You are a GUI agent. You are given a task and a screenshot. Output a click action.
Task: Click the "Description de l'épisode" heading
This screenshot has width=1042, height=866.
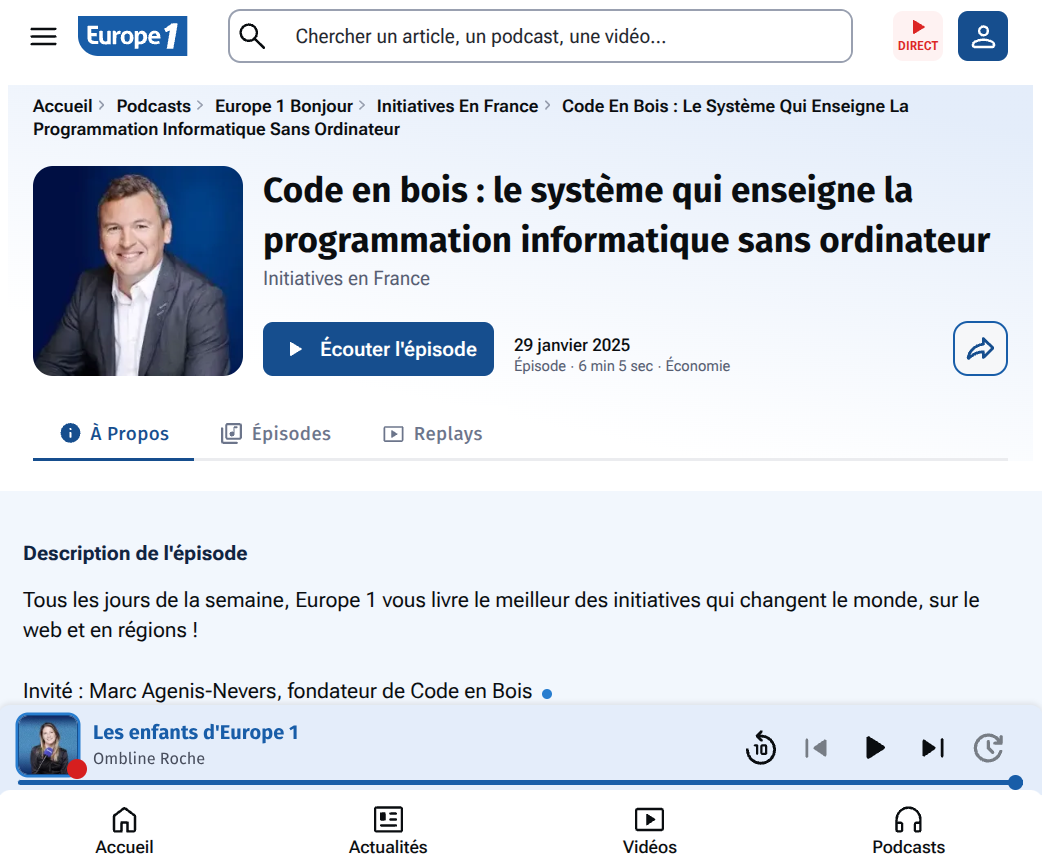click(x=135, y=553)
